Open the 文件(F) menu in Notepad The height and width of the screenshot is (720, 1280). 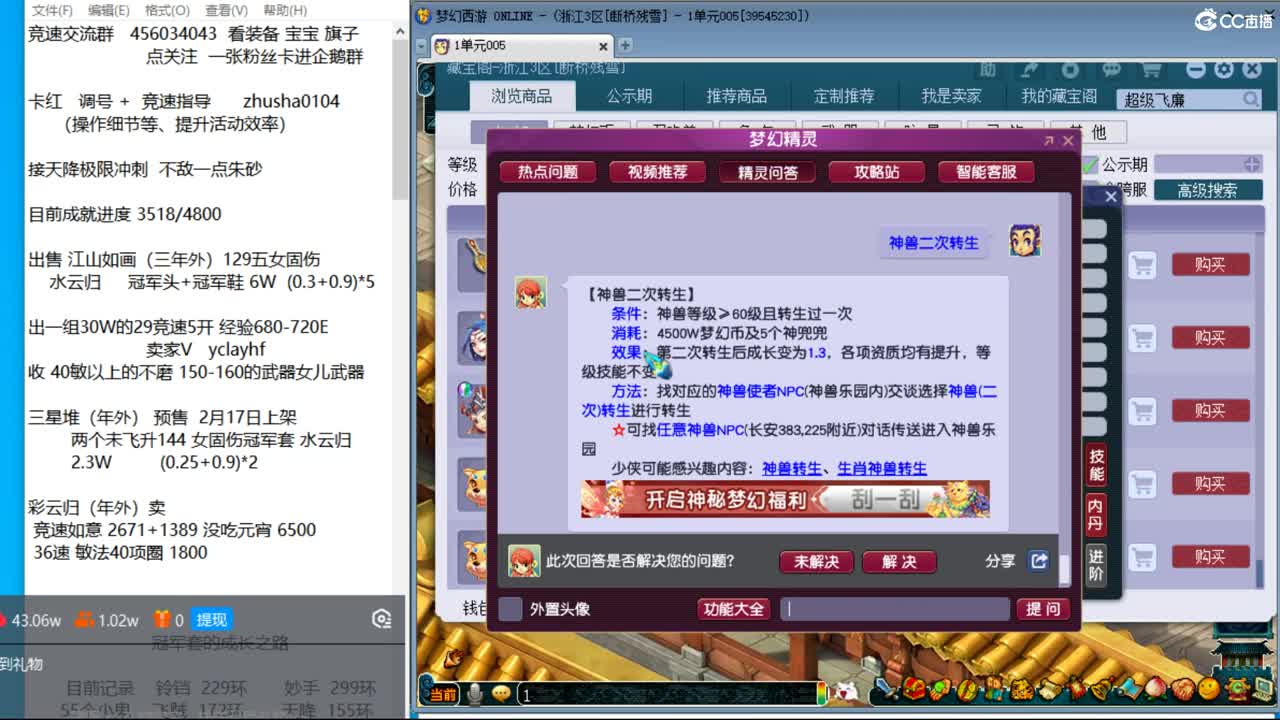point(52,10)
